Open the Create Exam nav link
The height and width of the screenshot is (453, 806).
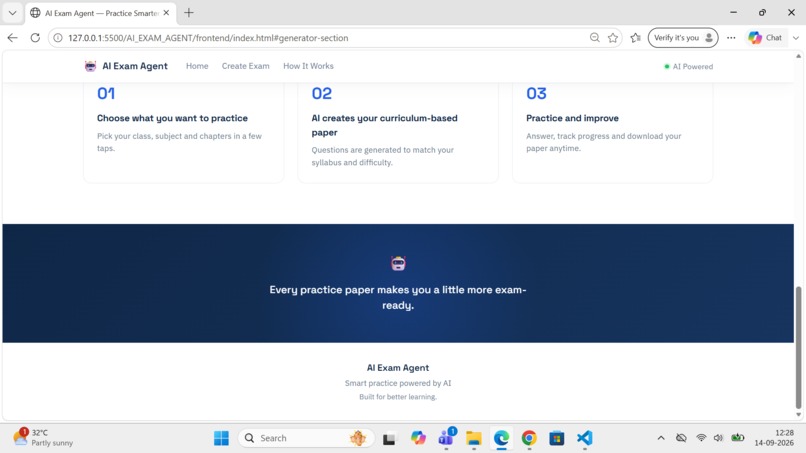click(x=245, y=66)
